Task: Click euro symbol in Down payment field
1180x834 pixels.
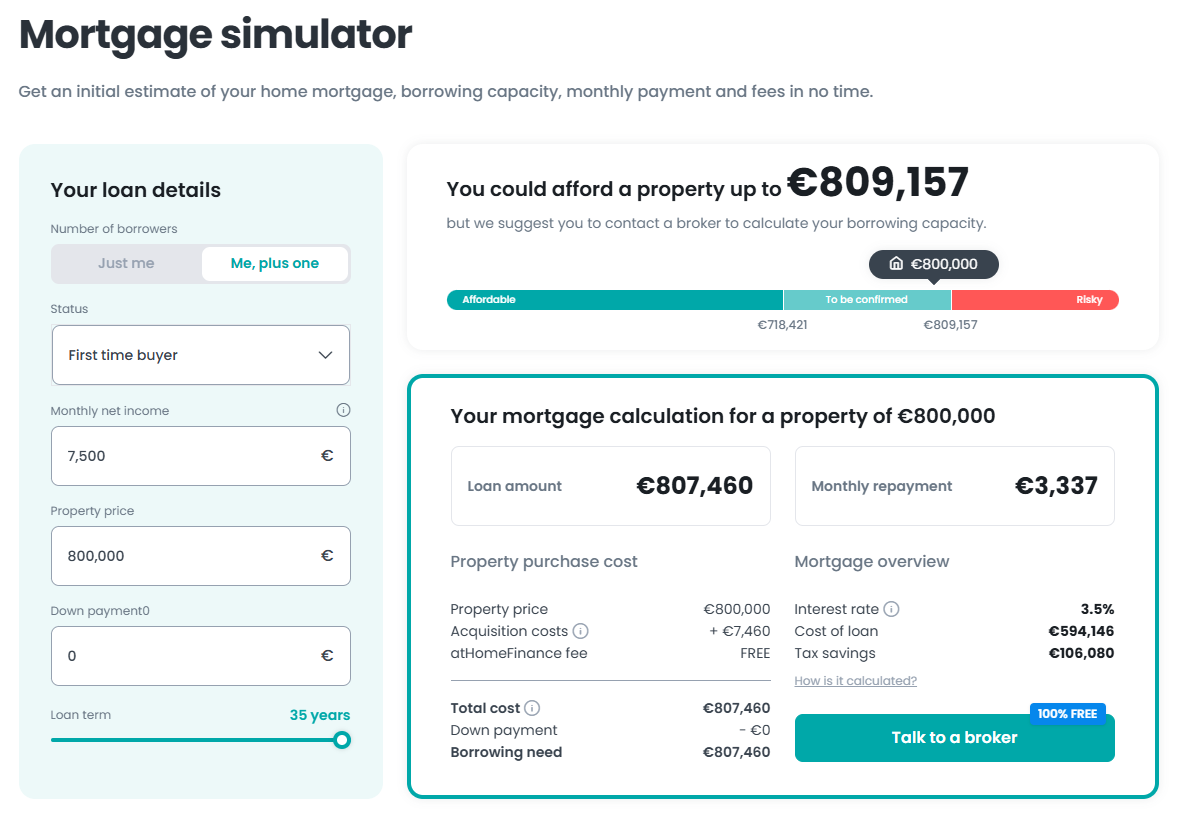Action: click(327, 656)
